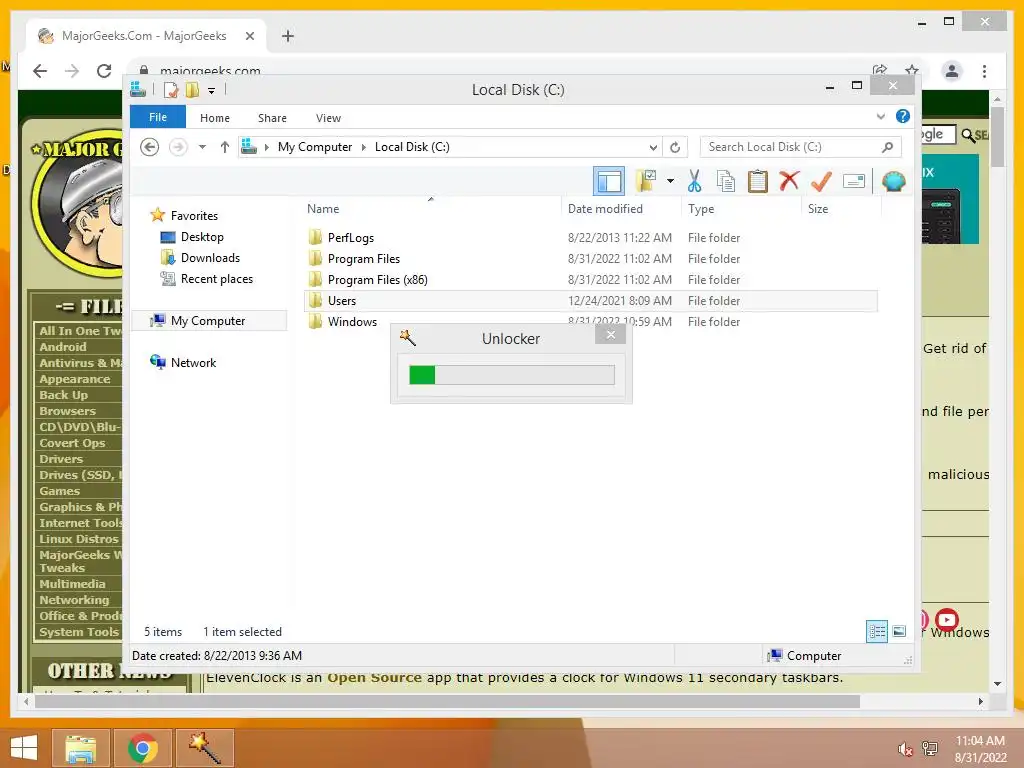Open the View ribbon tab
The image size is (1024, 768).
328,118
